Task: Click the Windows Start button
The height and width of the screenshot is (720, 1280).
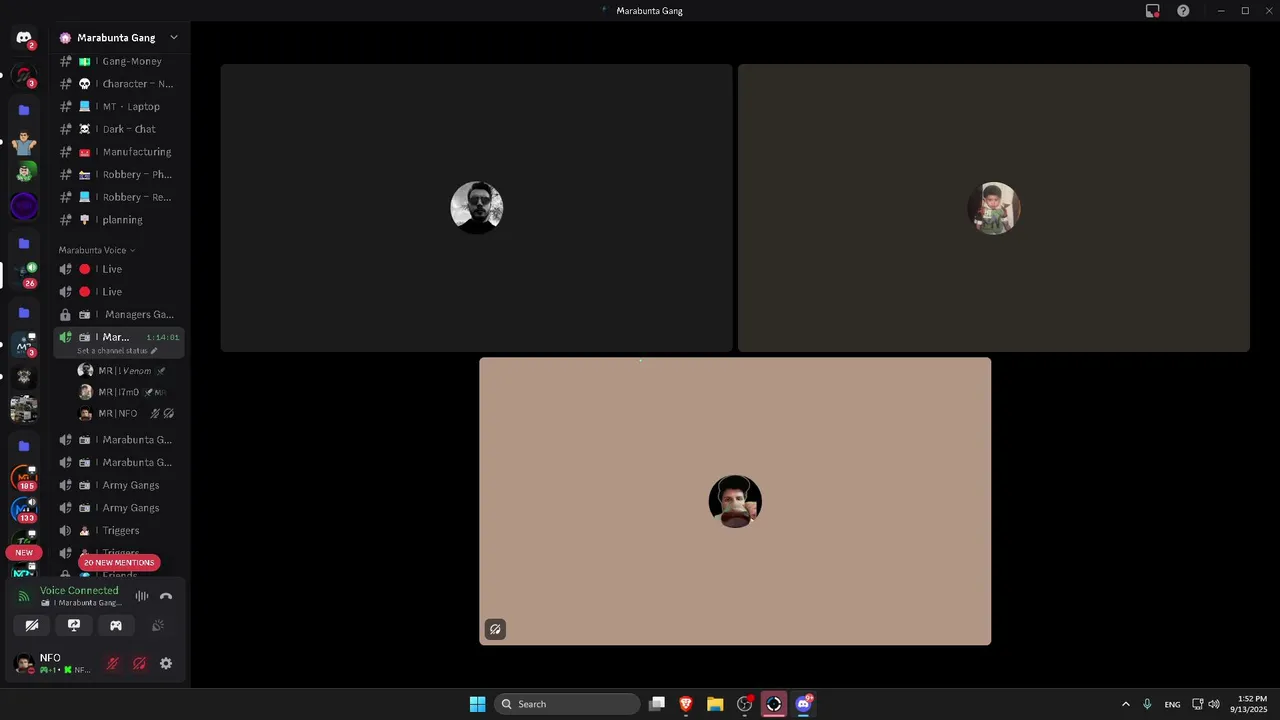Action: [x=478, y=704]
